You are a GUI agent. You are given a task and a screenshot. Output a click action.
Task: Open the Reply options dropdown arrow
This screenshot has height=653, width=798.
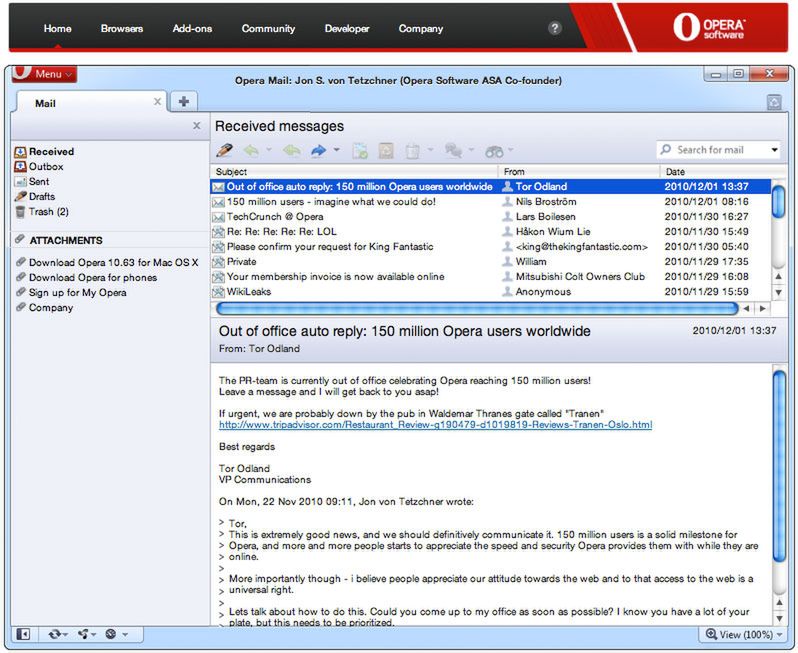pos(269,150)
